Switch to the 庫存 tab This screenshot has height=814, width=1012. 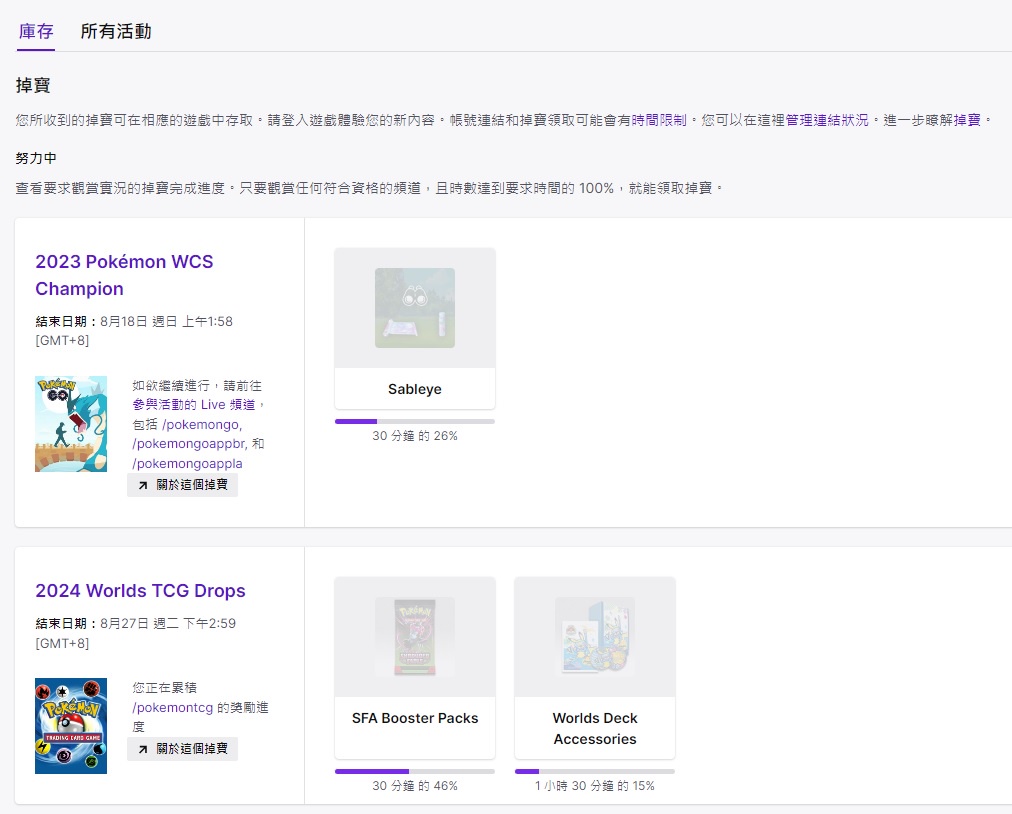point(35,31)
